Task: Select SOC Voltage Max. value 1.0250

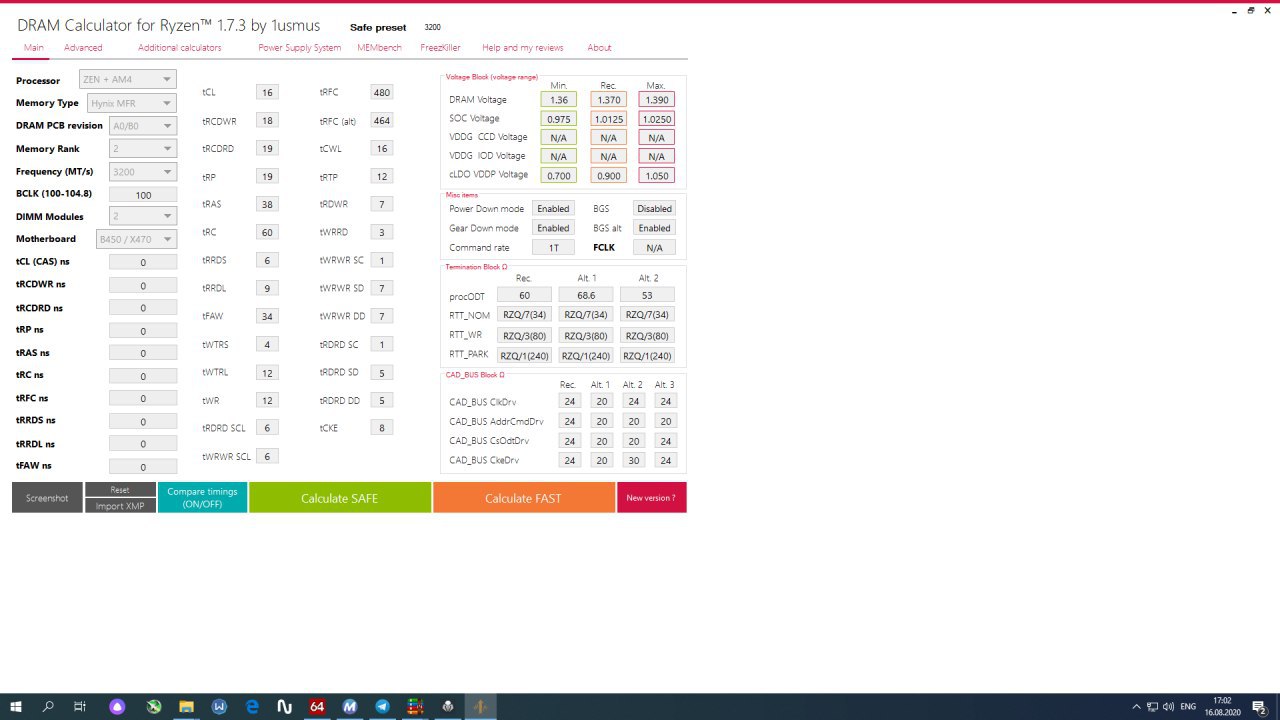Action: coord(656,119)
